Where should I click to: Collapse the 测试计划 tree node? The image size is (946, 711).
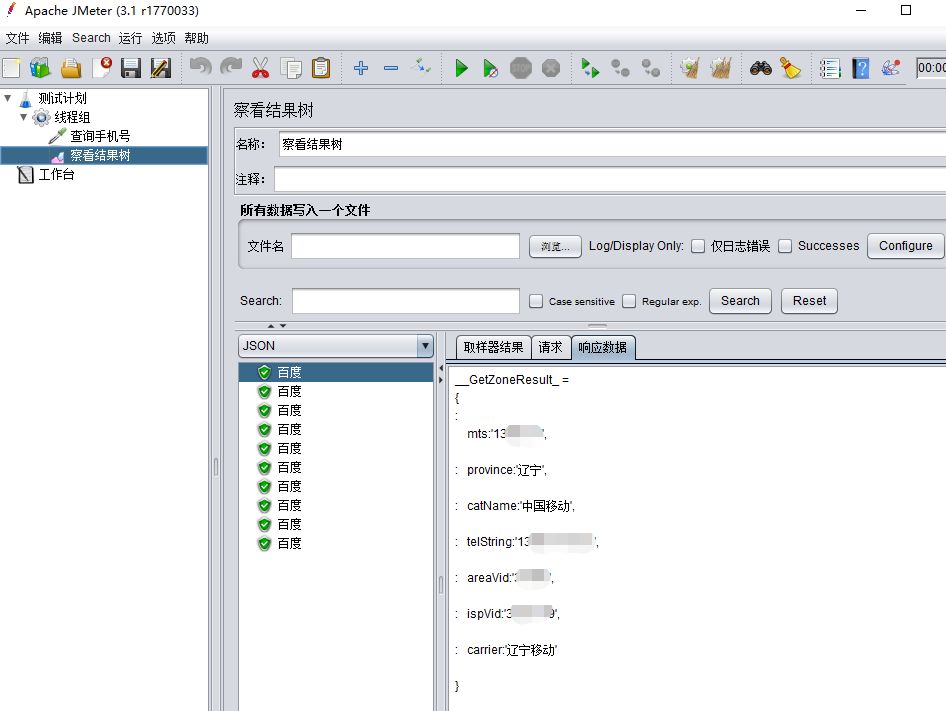8,98
